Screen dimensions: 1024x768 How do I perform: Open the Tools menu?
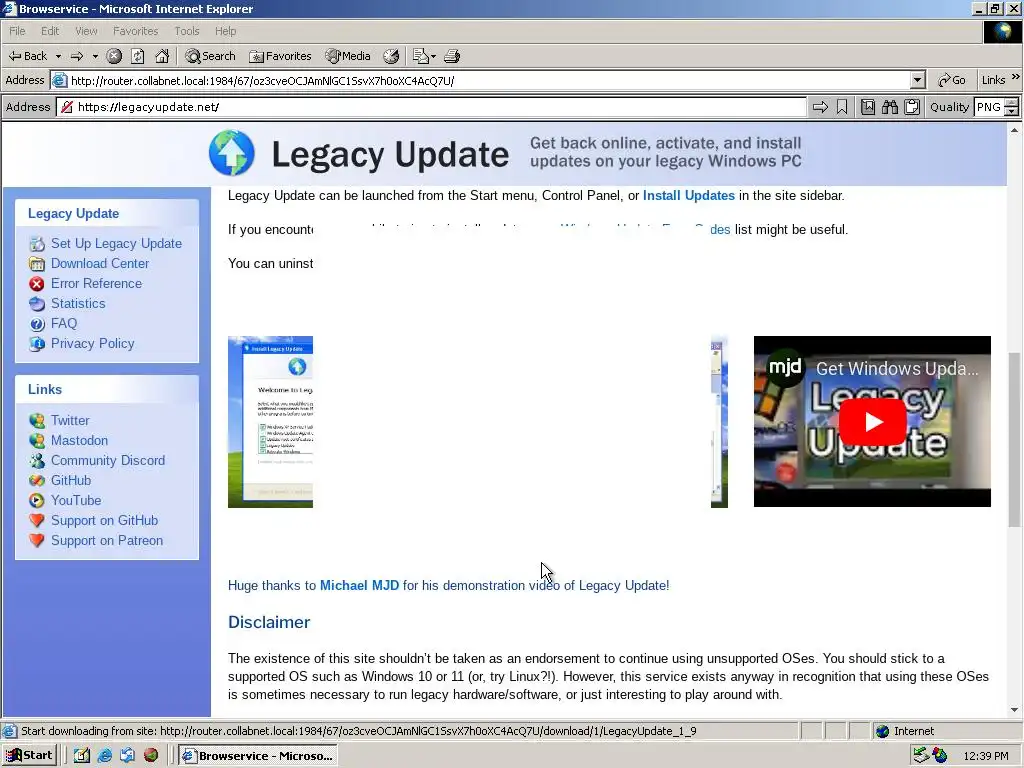point(187,31)
